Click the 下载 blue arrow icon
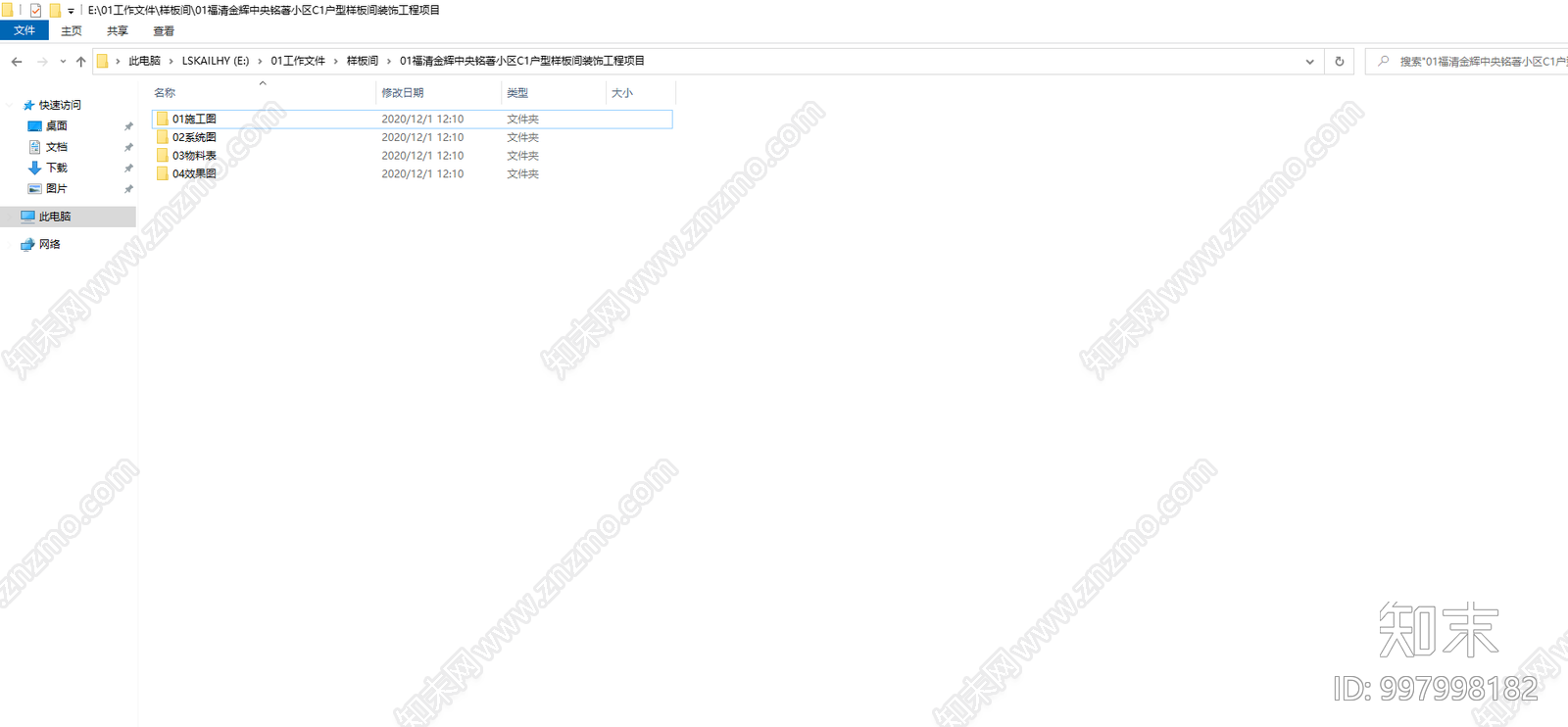 [x=34, y=168]
